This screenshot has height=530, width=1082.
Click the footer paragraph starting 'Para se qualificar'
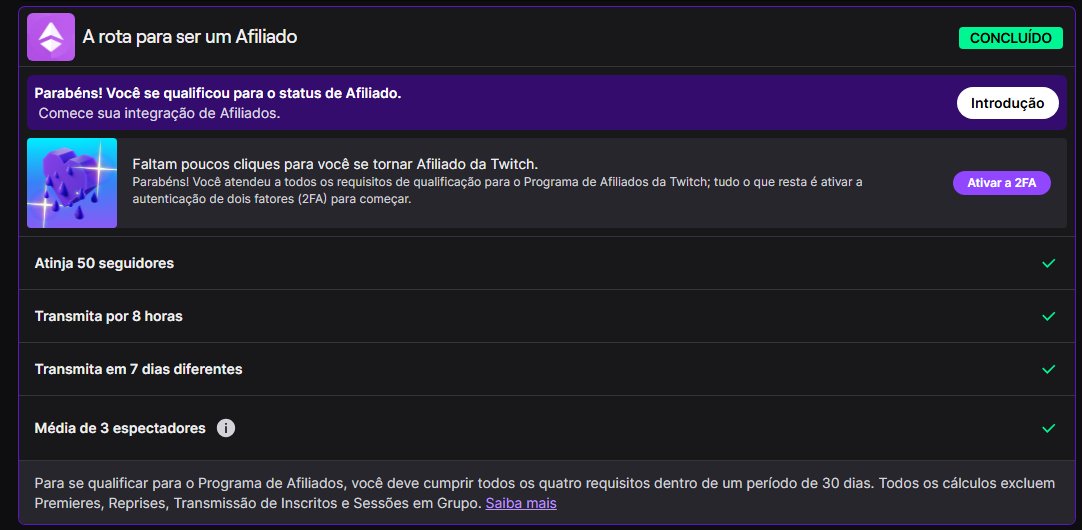pyautogui.click(x=544, y=493)
